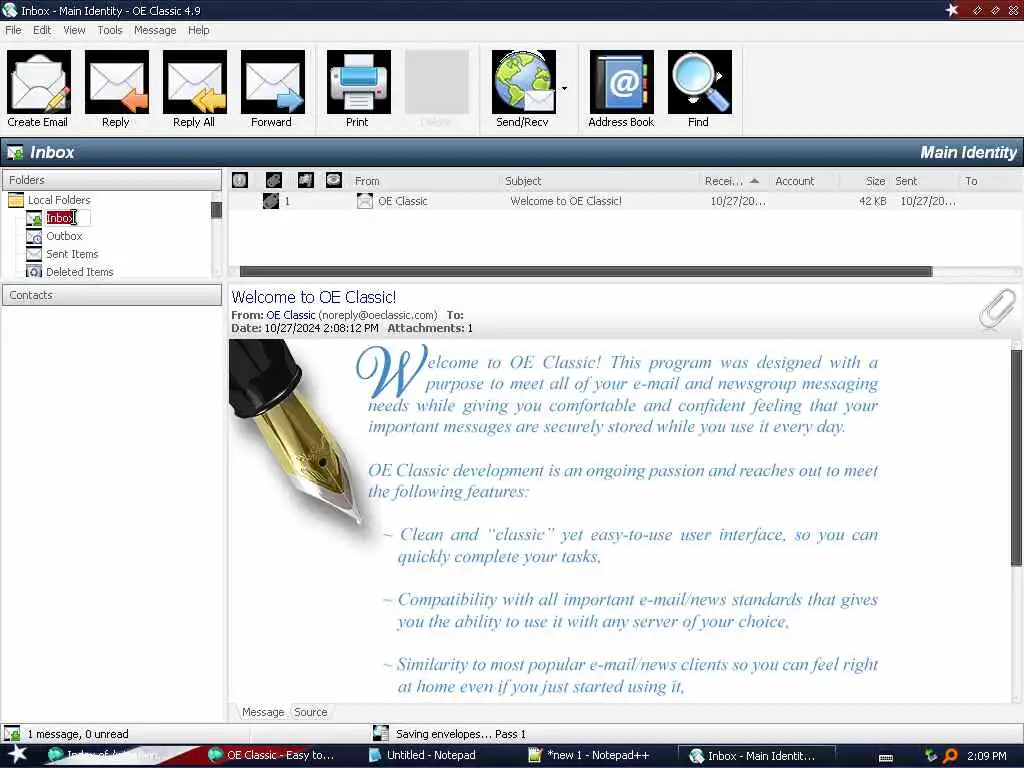The height and width of the screenshot is (768, 1024).
Task: Click the '1 message, 0 unread' status text
Action: coord(78,734)
